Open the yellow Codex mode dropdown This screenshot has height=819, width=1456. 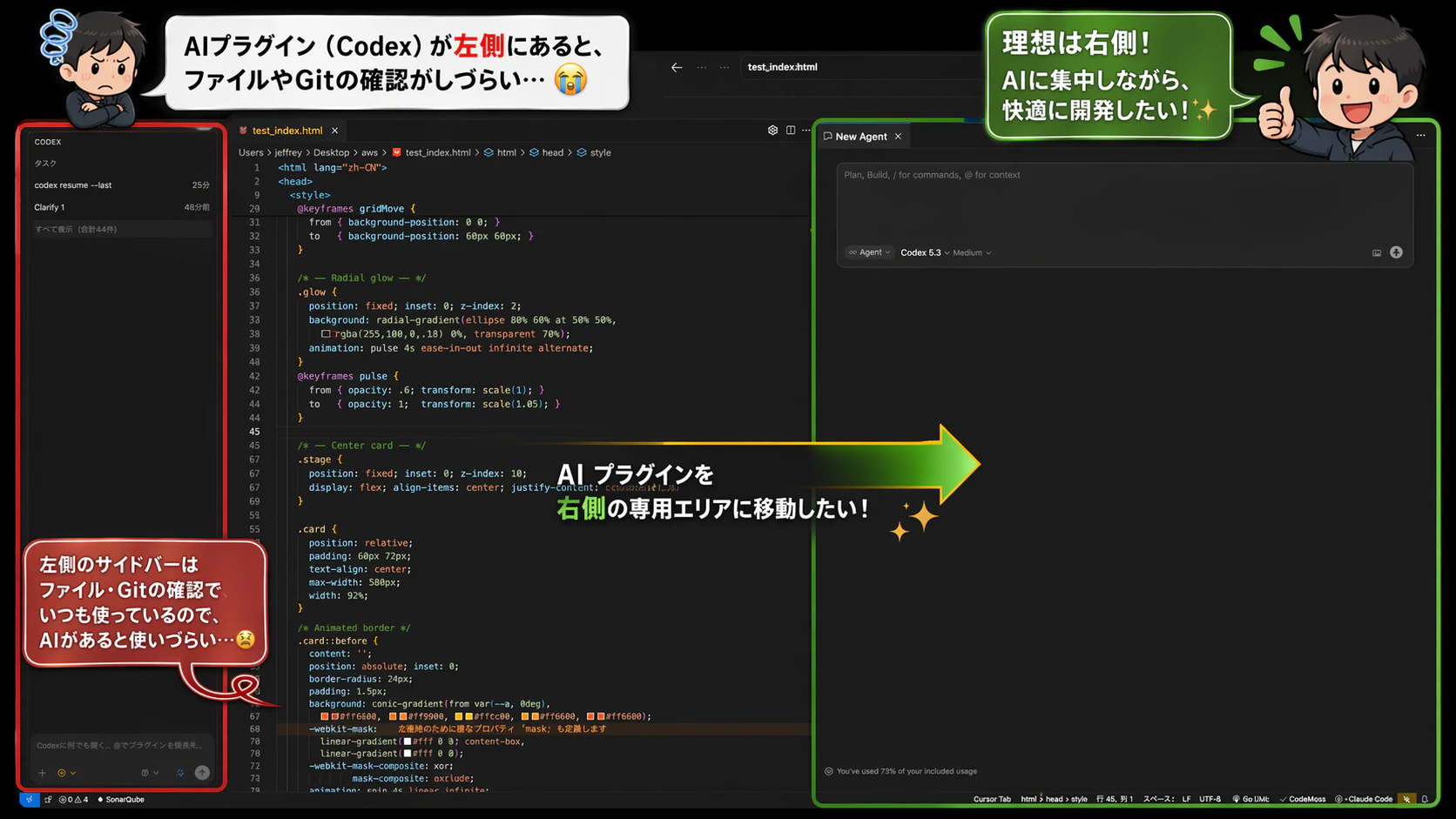coord(66,773)
